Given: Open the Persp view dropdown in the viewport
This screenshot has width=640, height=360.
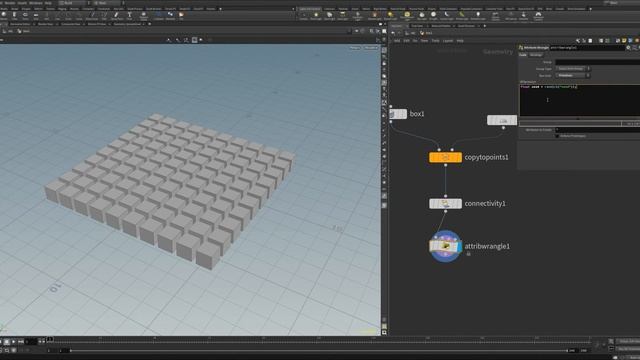Looking at the screenshot, I should [355, 48].
